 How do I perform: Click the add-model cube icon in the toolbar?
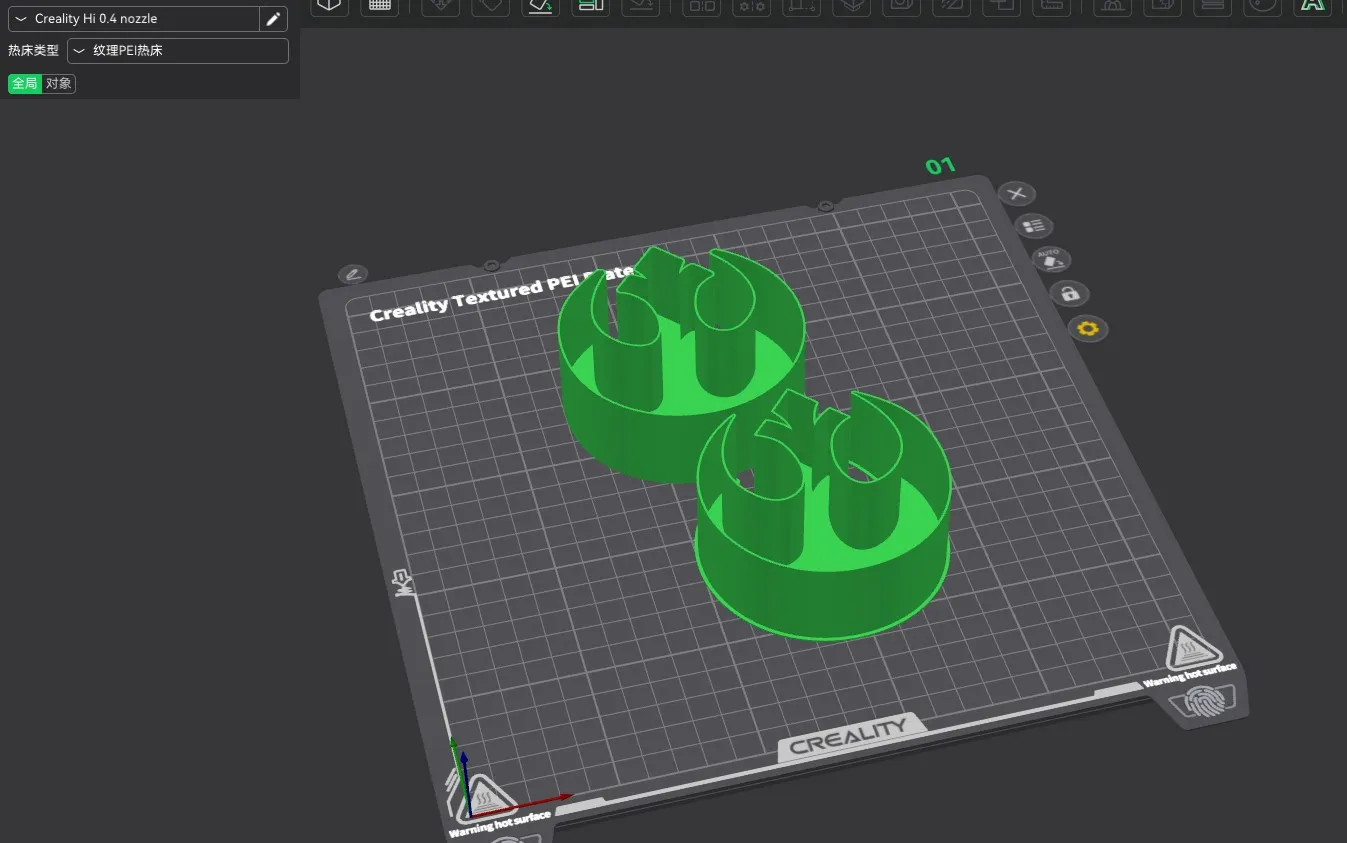coord(329,5)
